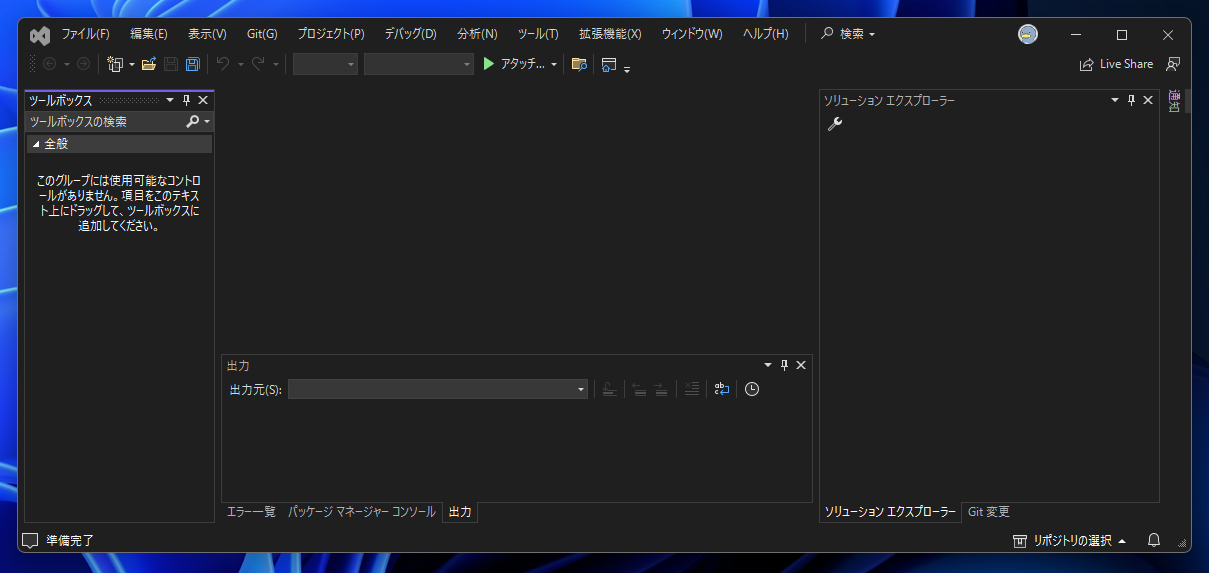Click the next message icon in 出力
The image size is (1209, 573).
point(661,389)
